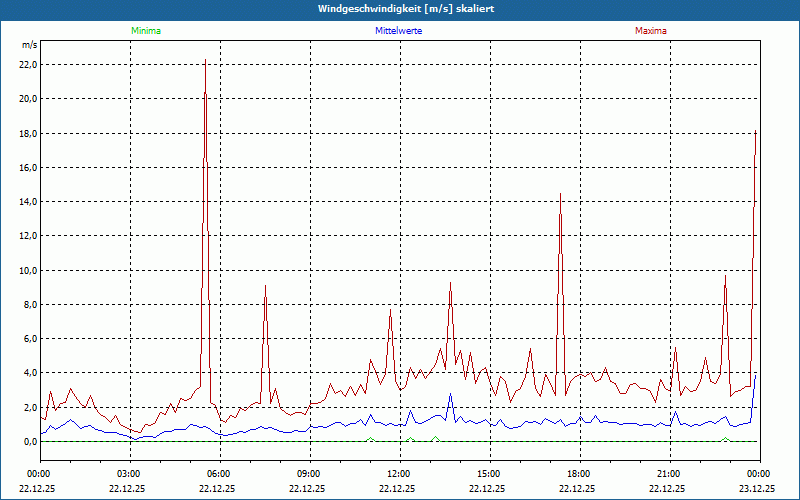
Task: Click the 0,0 y-axis value label
Action: tap(30, 442)
